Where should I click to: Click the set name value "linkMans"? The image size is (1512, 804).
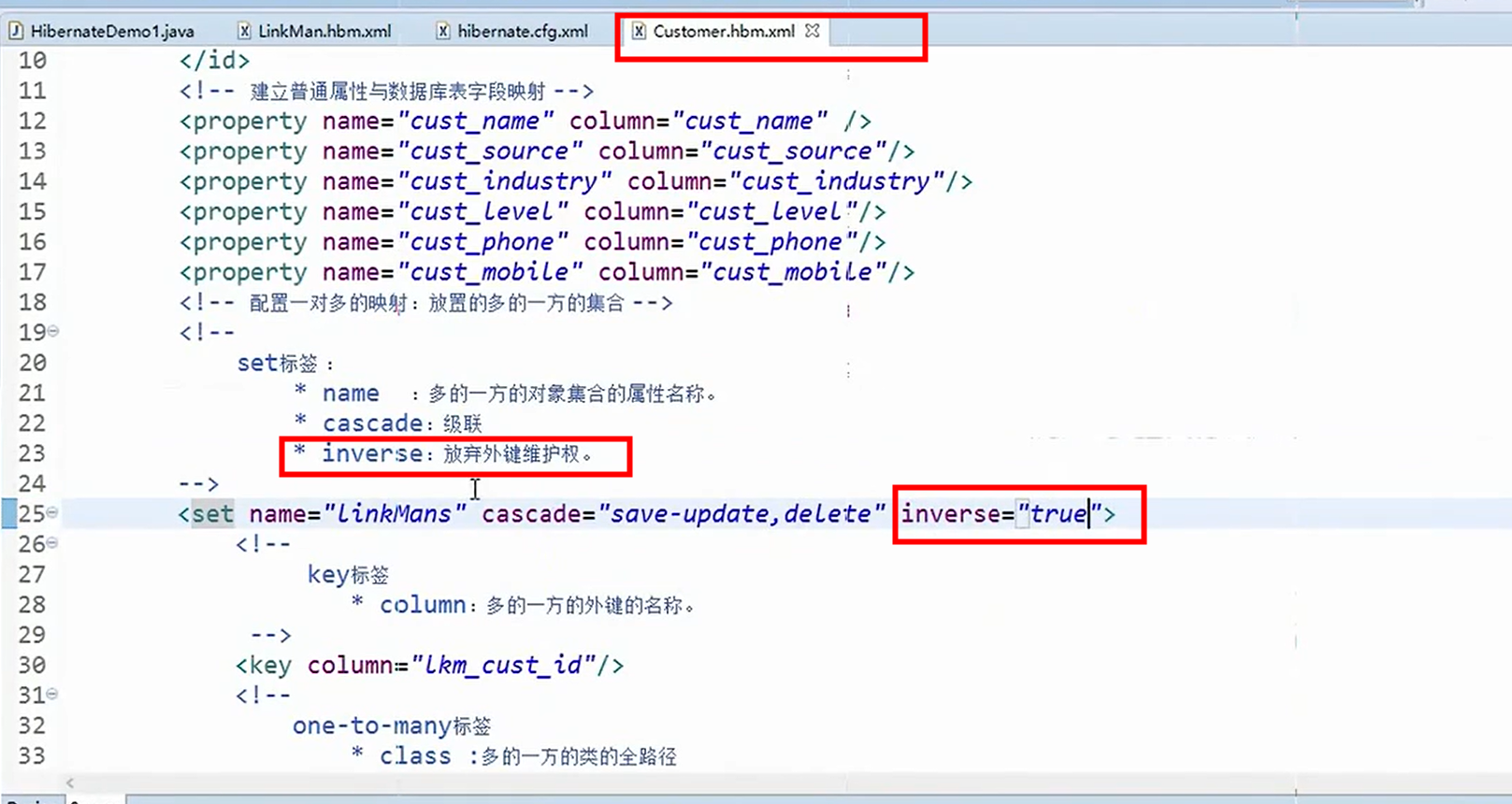(394, 513)
